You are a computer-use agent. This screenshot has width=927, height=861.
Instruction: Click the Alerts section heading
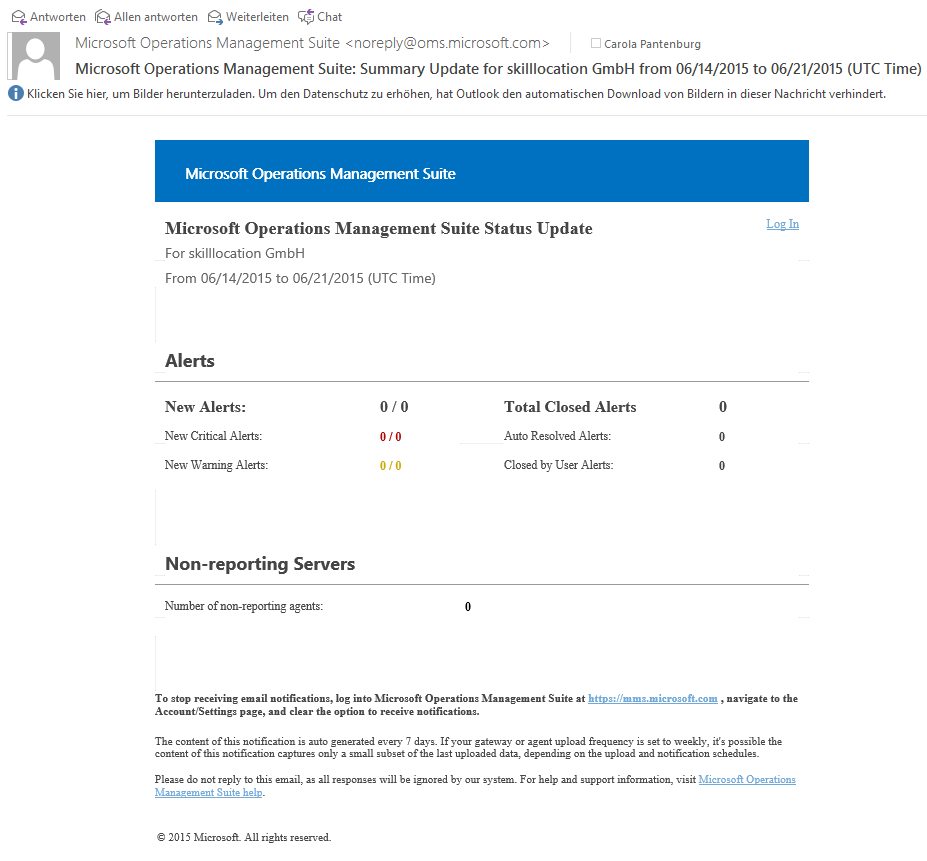190,361
